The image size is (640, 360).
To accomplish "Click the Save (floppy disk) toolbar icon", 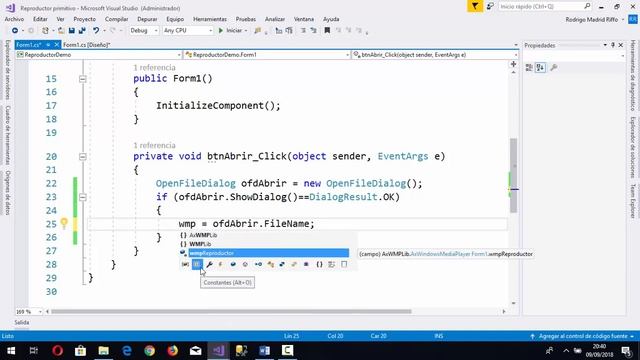I will pos(72,31).
